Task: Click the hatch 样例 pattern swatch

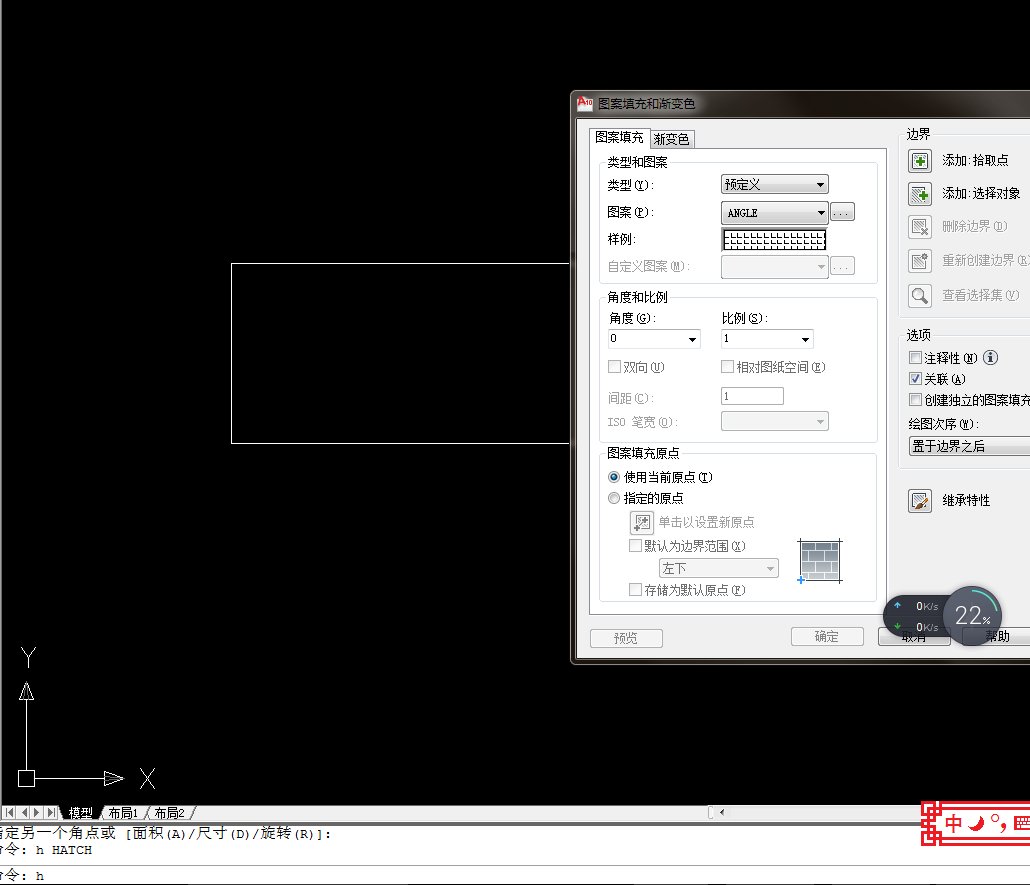Action: click(x=775, y=239)
